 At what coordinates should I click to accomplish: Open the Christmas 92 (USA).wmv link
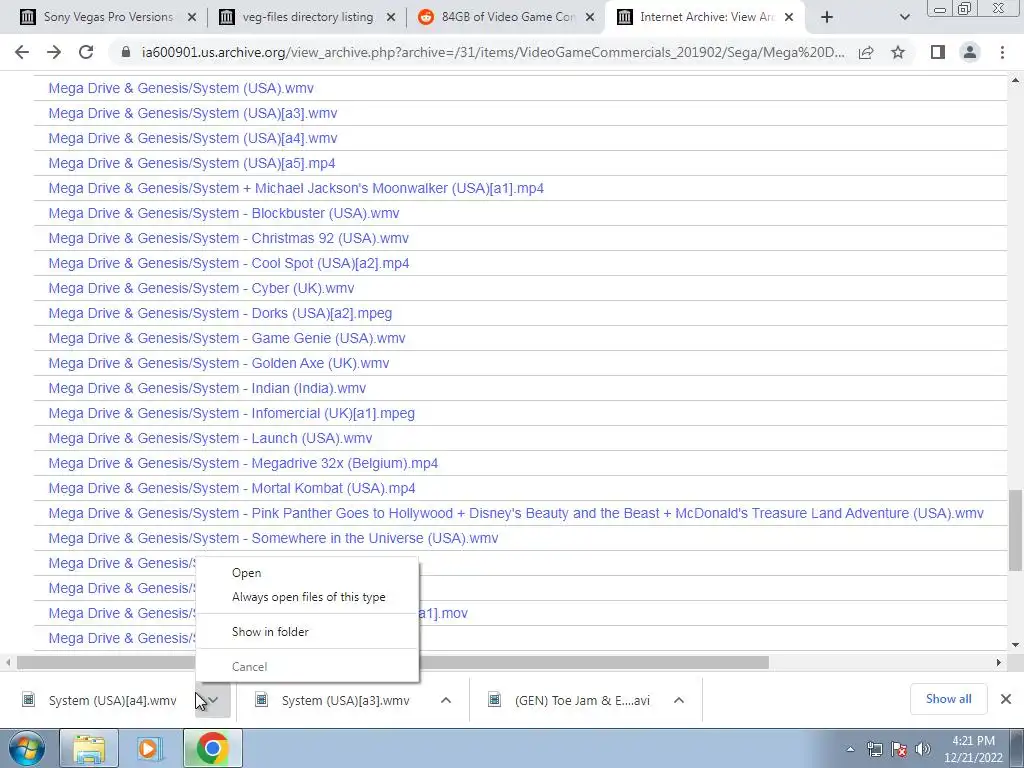[x=229, y=238]
